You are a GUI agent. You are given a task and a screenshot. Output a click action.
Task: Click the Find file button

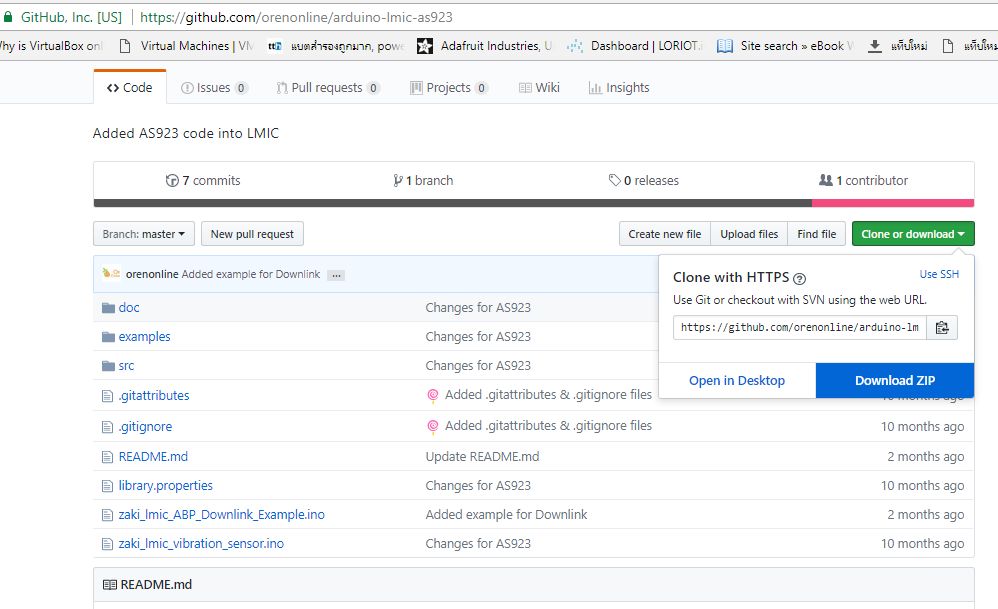pos(817,234)
